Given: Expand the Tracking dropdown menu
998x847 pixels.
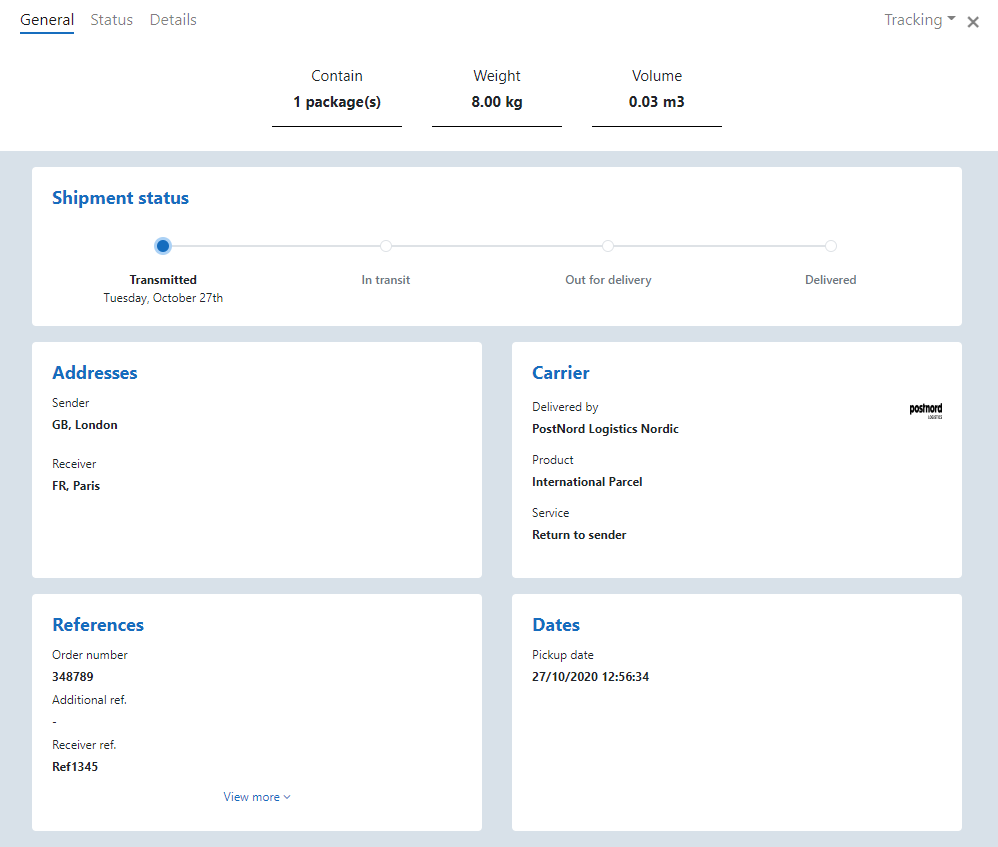Looking at the screenshot, I should [x=919, y=20].
